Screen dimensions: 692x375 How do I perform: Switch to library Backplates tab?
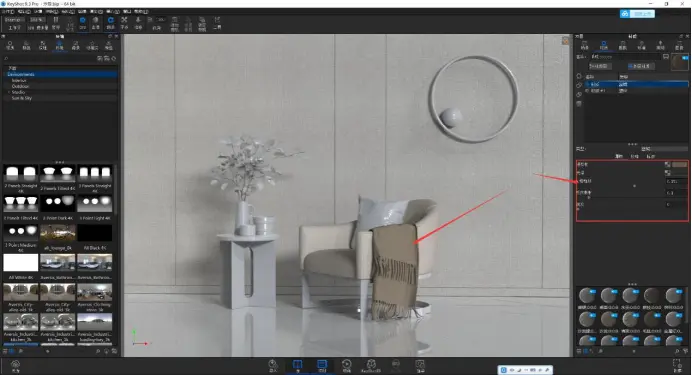point(75,45)
